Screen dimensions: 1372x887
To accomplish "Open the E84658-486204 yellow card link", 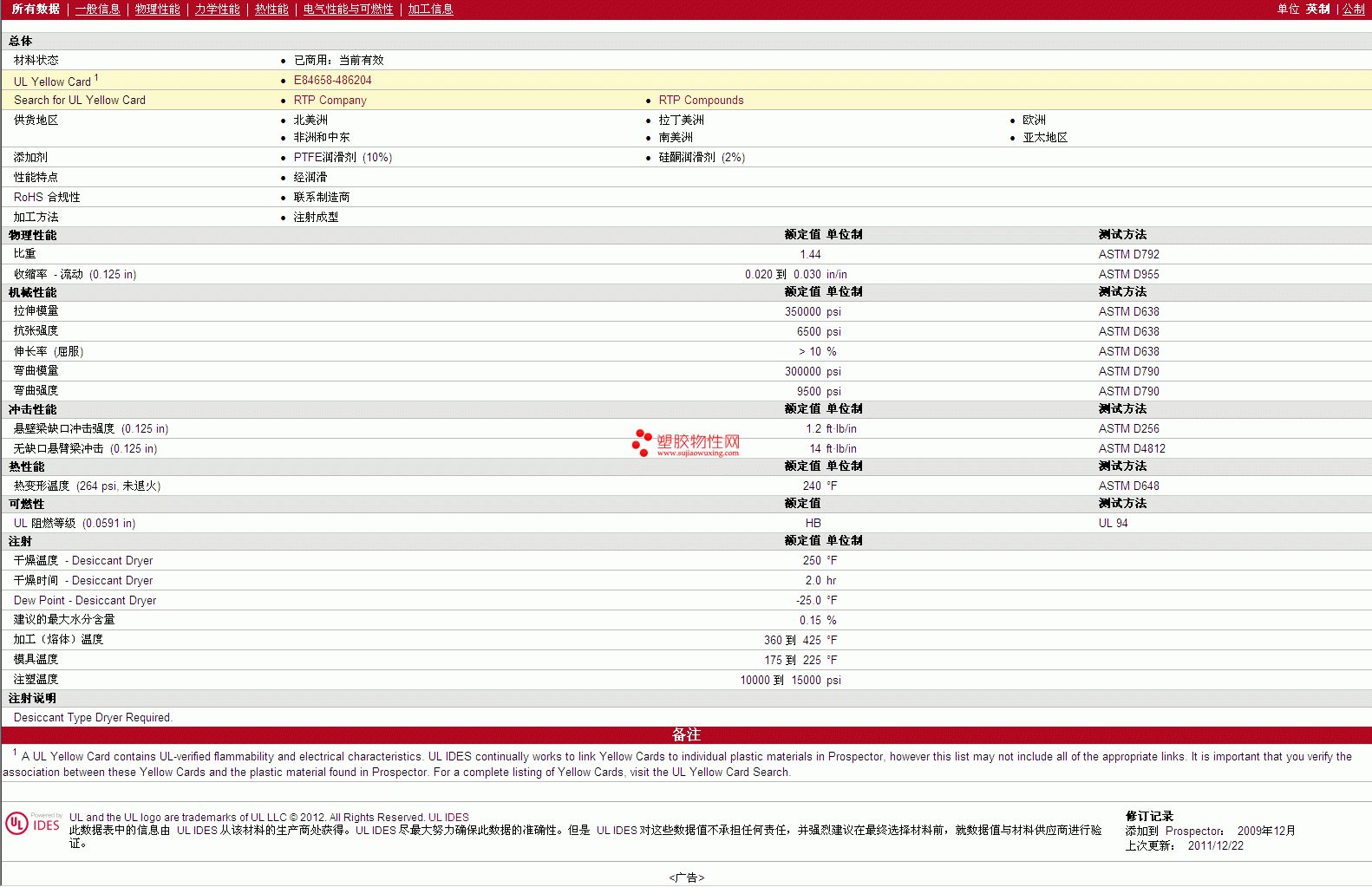I will pyautogui.click(x=332, y=80).
